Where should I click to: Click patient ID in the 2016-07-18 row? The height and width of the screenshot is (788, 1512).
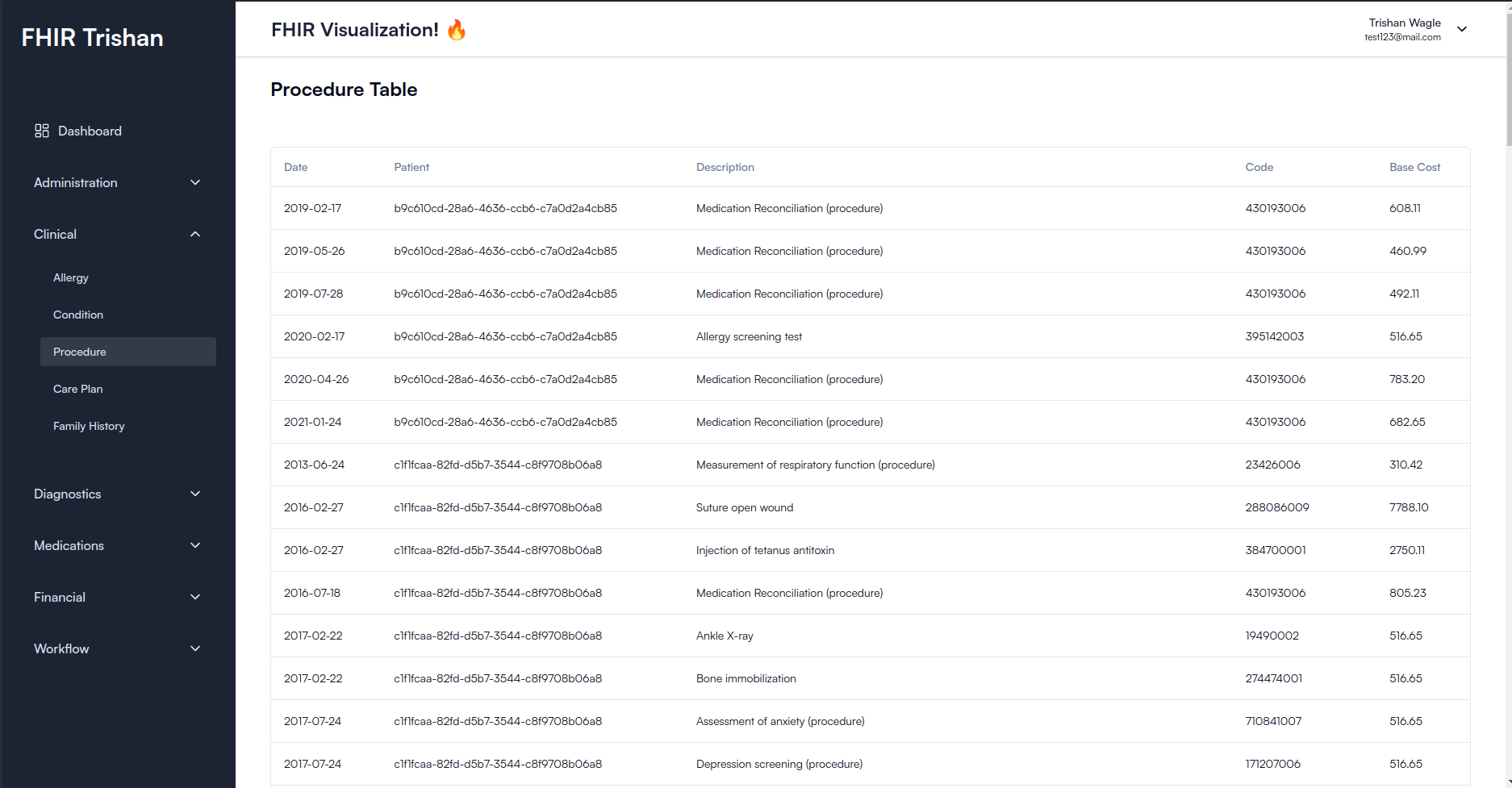[x=498, y=593]
